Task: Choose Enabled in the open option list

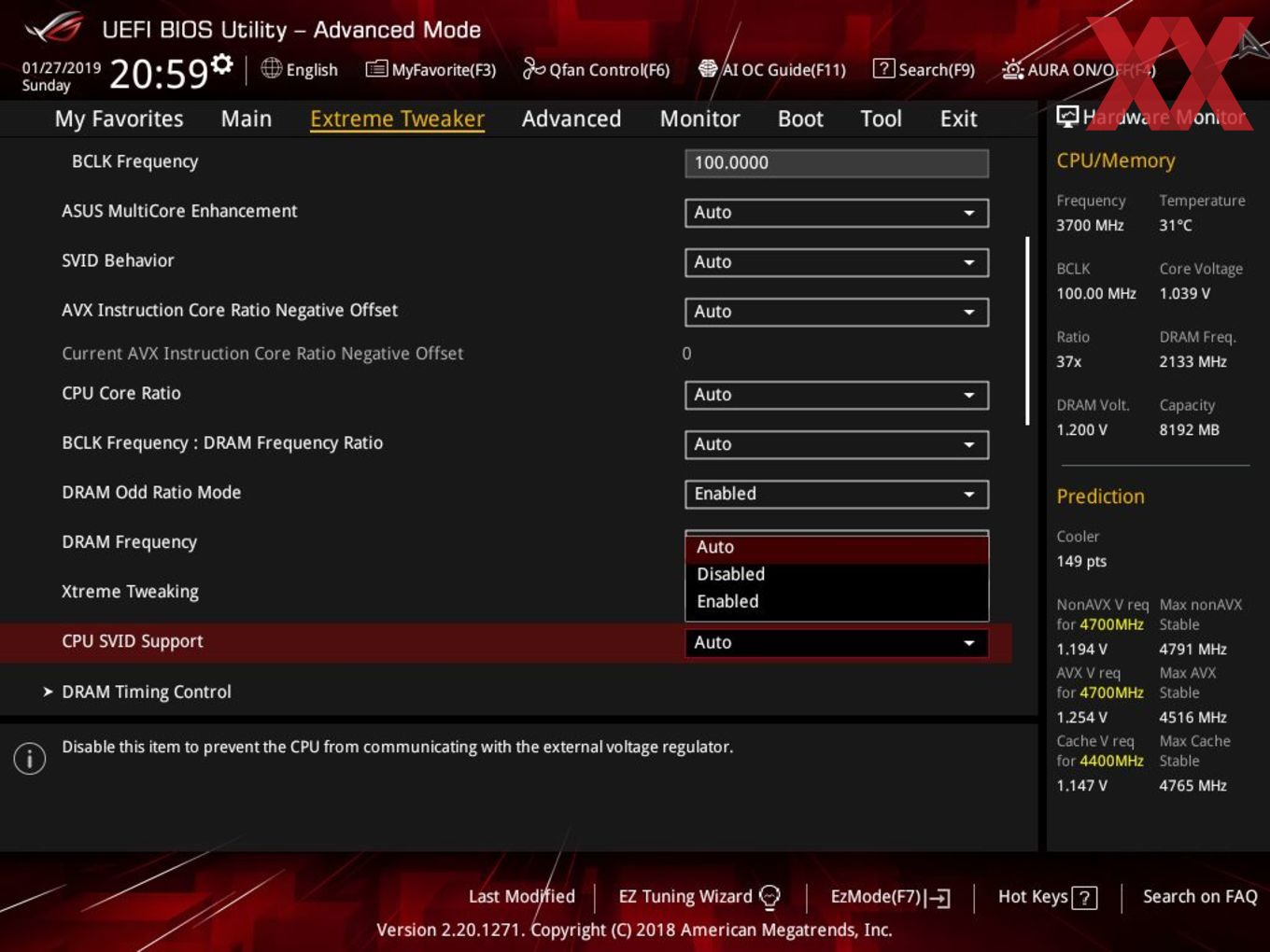Action: coord(837,602)
